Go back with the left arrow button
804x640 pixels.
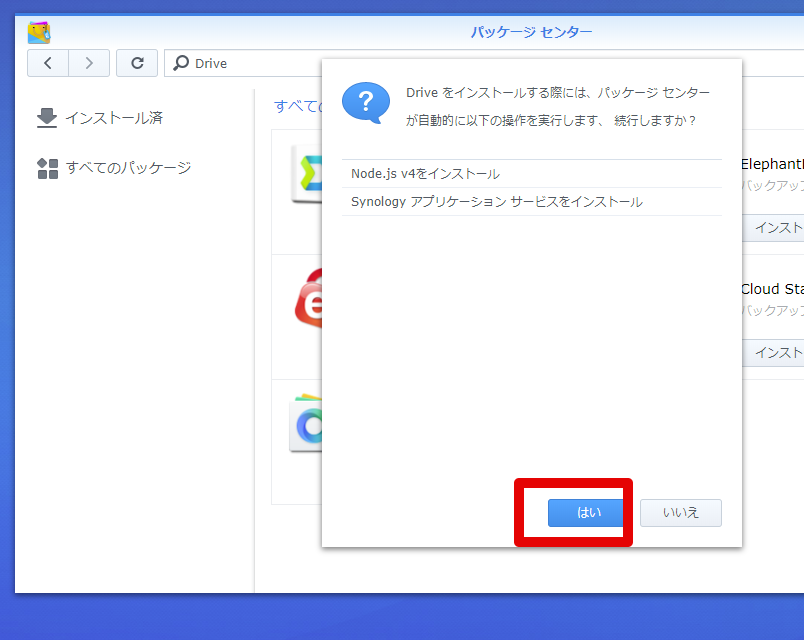48,63
